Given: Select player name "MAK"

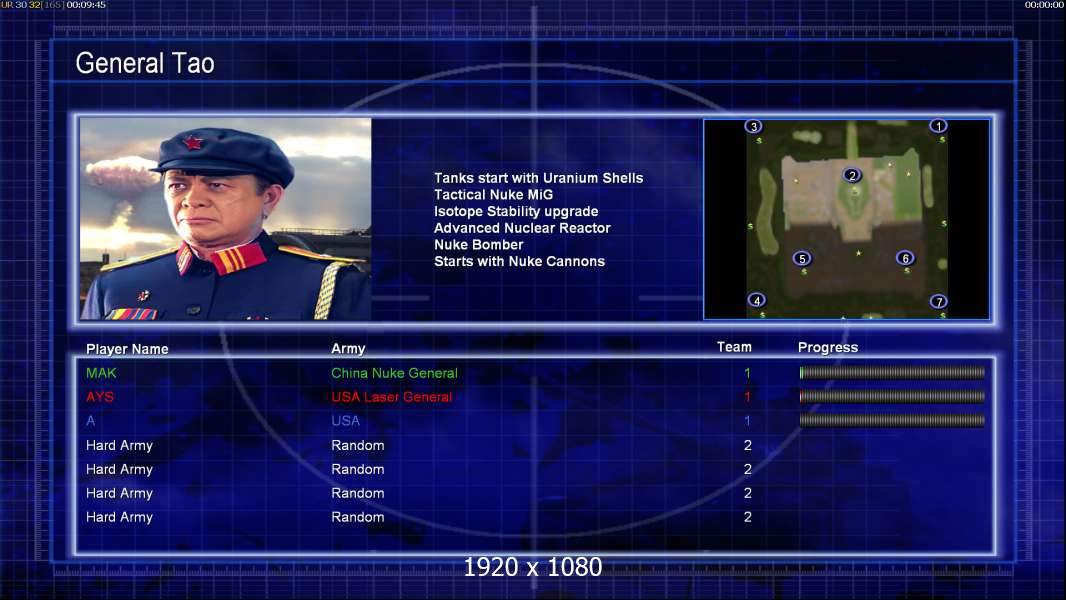Looking at the screenshot, I should pos(101,373).
